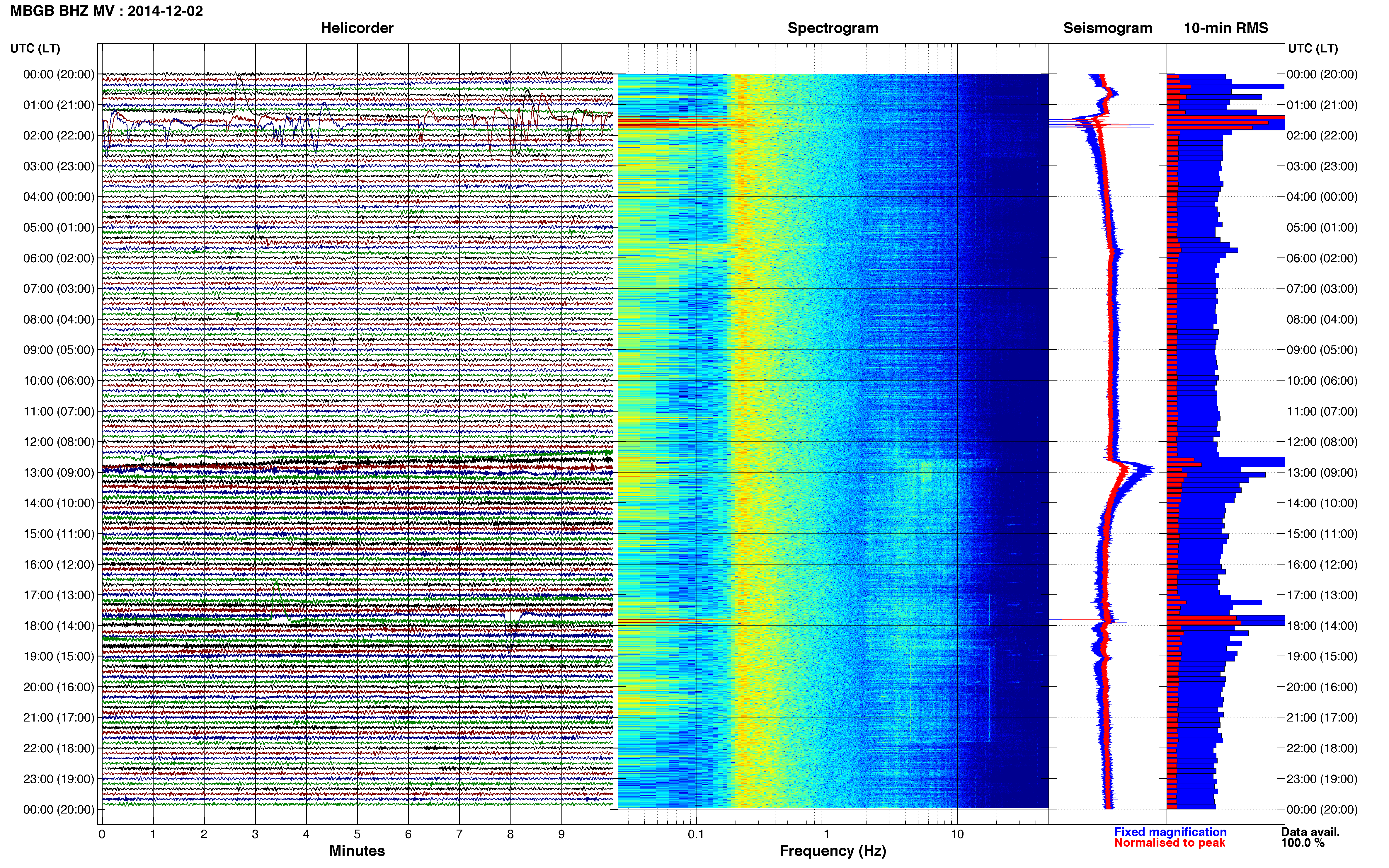Click the Seismogram panel heading

(1108, 28)
